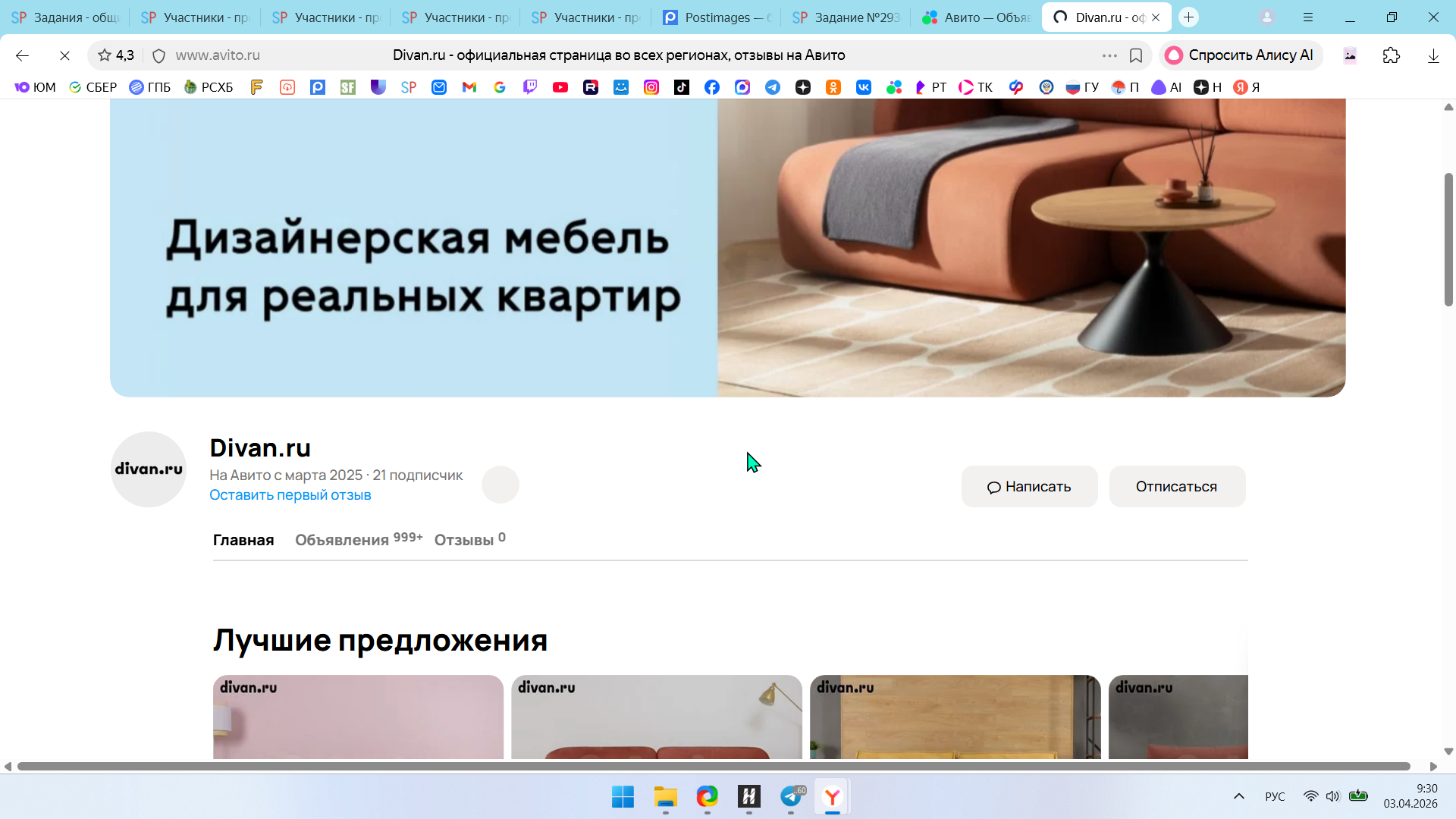Expand the system tray hidden icons chevron
Screen dimensions: 1456x819
tap(1239, 796)
